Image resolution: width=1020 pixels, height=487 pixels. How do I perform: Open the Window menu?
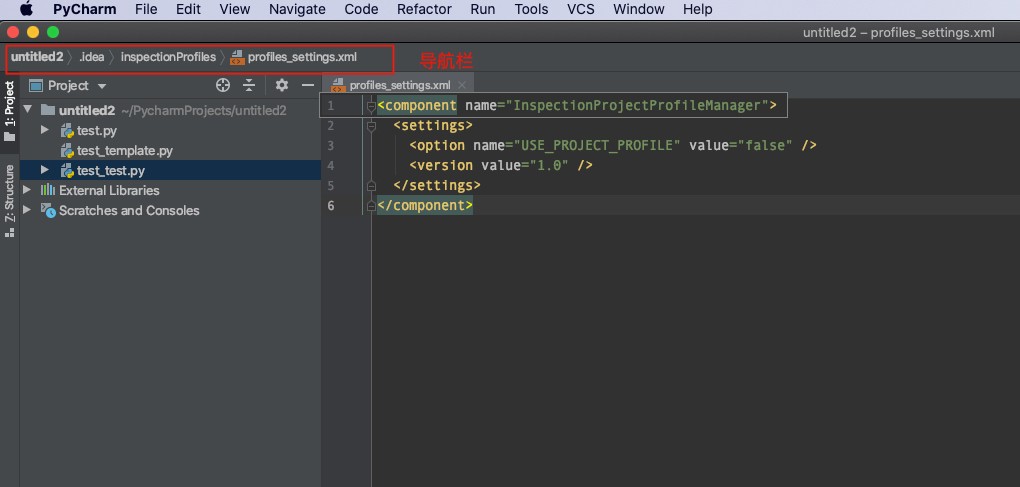coord(639,9)
